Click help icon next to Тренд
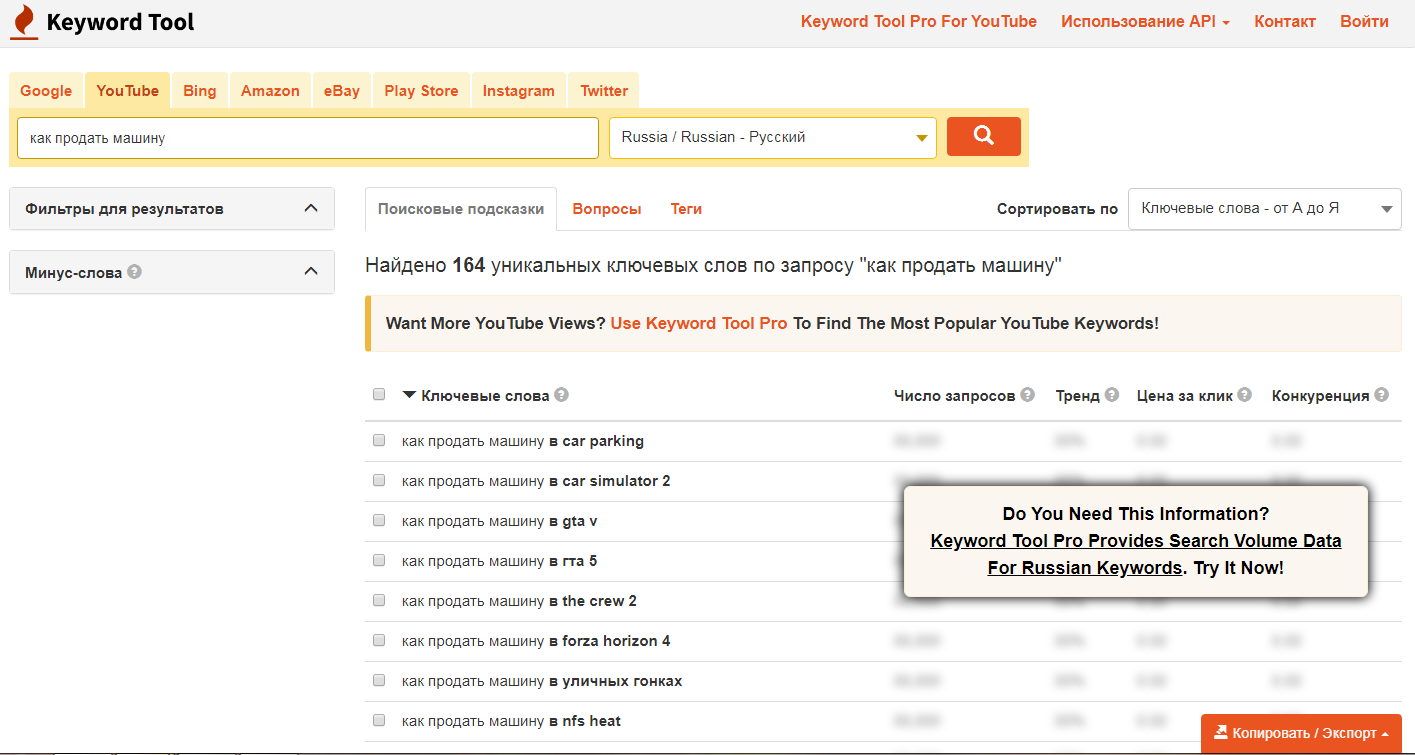Viewport: 1415px width, 755px height. pos(1111,395)
